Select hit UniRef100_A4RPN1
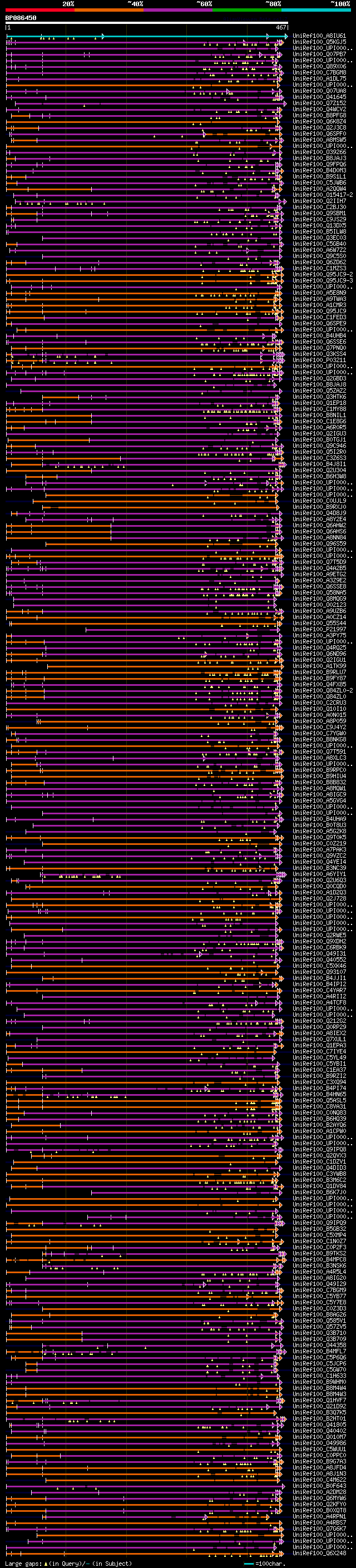The height and width of the screenshot is (1568, 356). pyautogui.click(x=319, y=1516)
